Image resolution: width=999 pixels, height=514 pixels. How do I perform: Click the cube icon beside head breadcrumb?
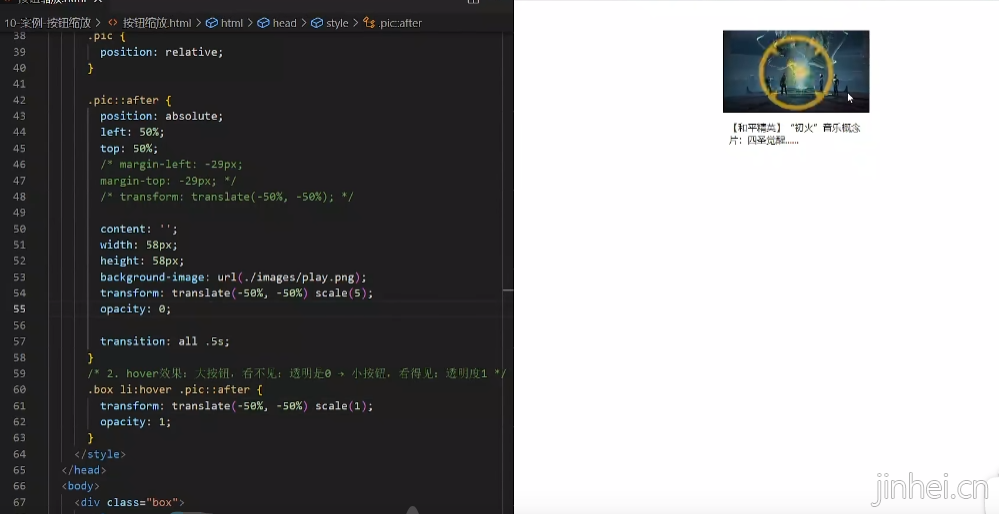click(x=264, y=23)
